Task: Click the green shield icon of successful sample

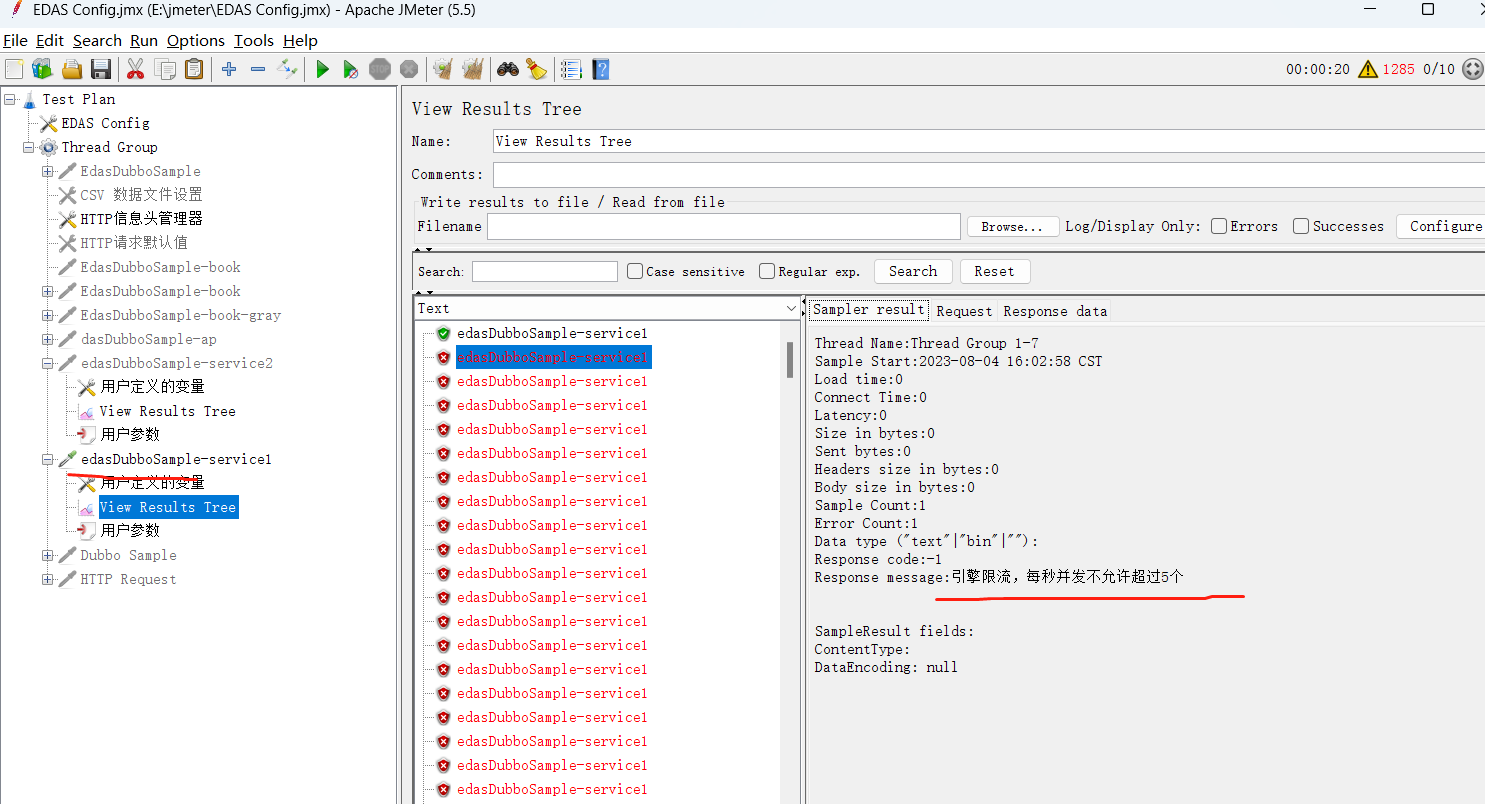Action: pyautogui.click(x=443, y=333)
